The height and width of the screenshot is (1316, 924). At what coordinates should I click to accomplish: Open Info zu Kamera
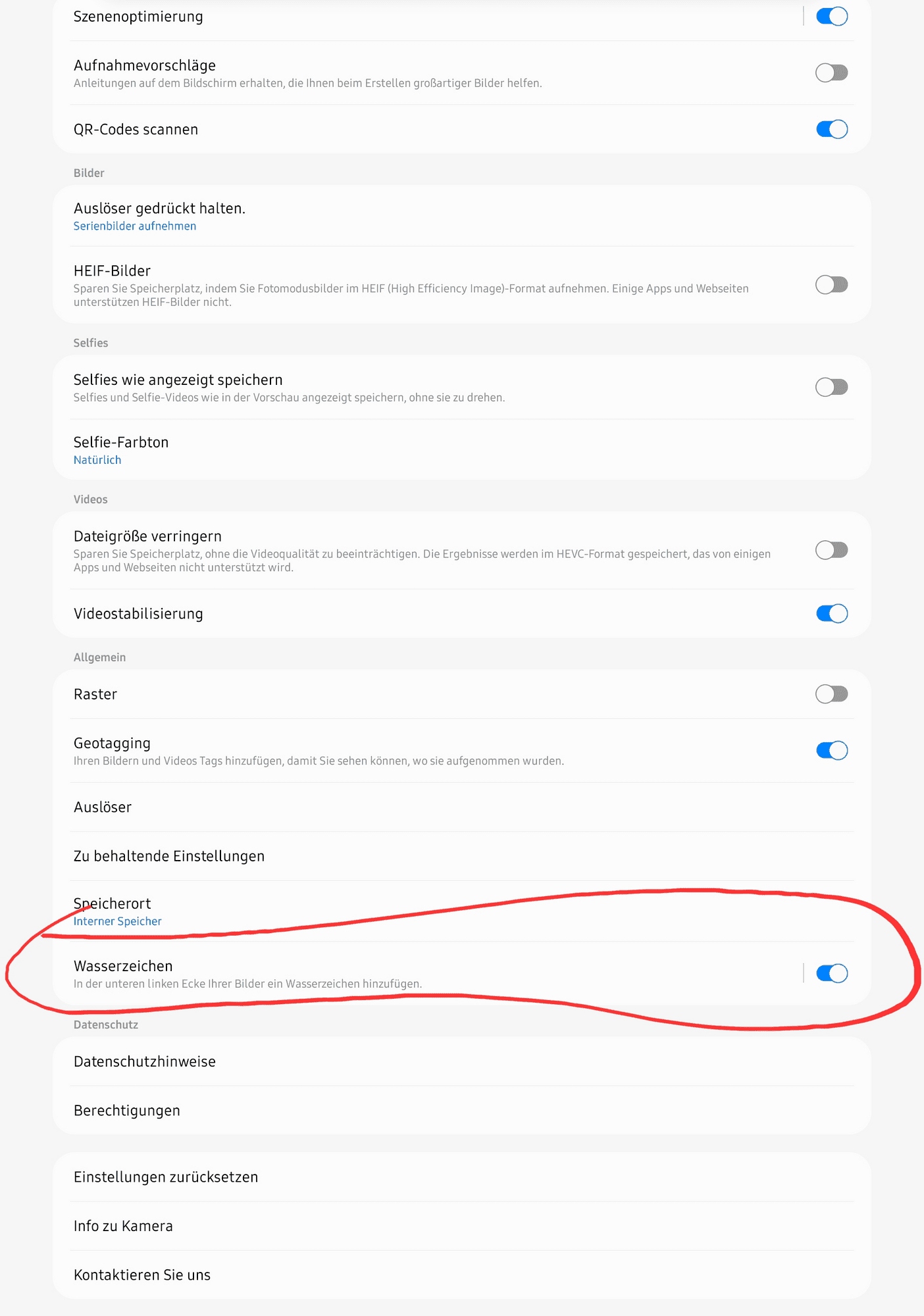pos(462,1226)
